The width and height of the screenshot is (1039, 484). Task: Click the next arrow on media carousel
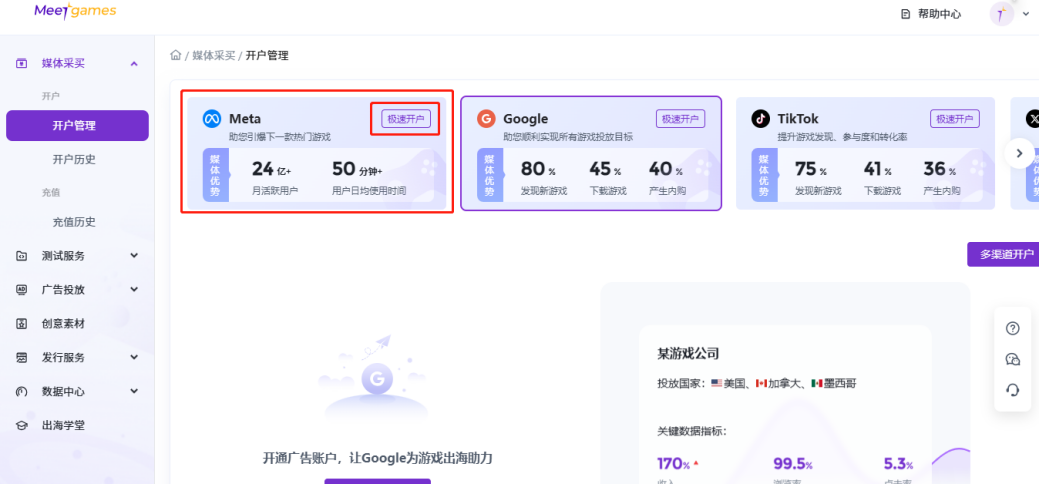click(1019, 153)
